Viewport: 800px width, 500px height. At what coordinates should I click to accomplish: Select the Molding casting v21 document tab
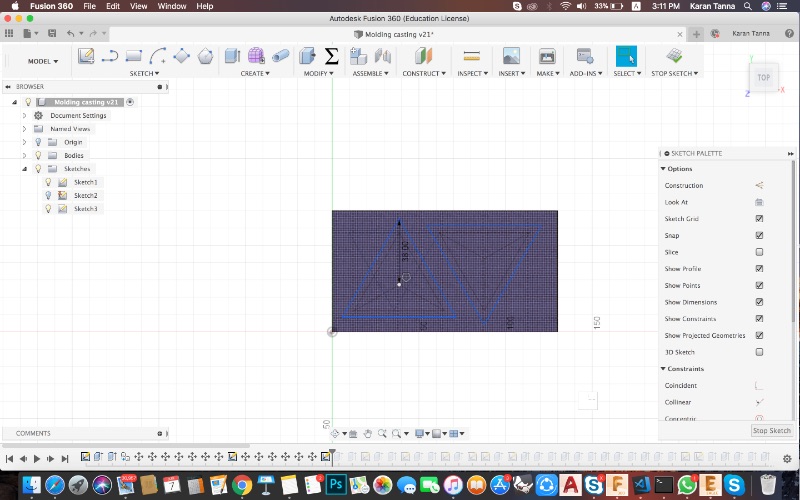pyautogui.click(x=393, y=34)
